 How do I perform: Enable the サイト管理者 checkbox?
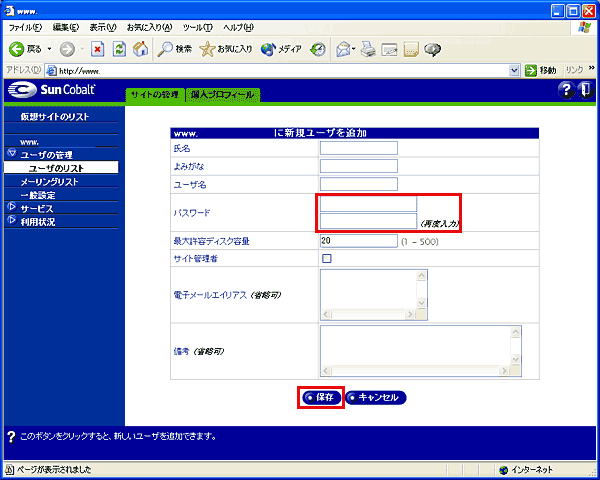tap(326, 258)
